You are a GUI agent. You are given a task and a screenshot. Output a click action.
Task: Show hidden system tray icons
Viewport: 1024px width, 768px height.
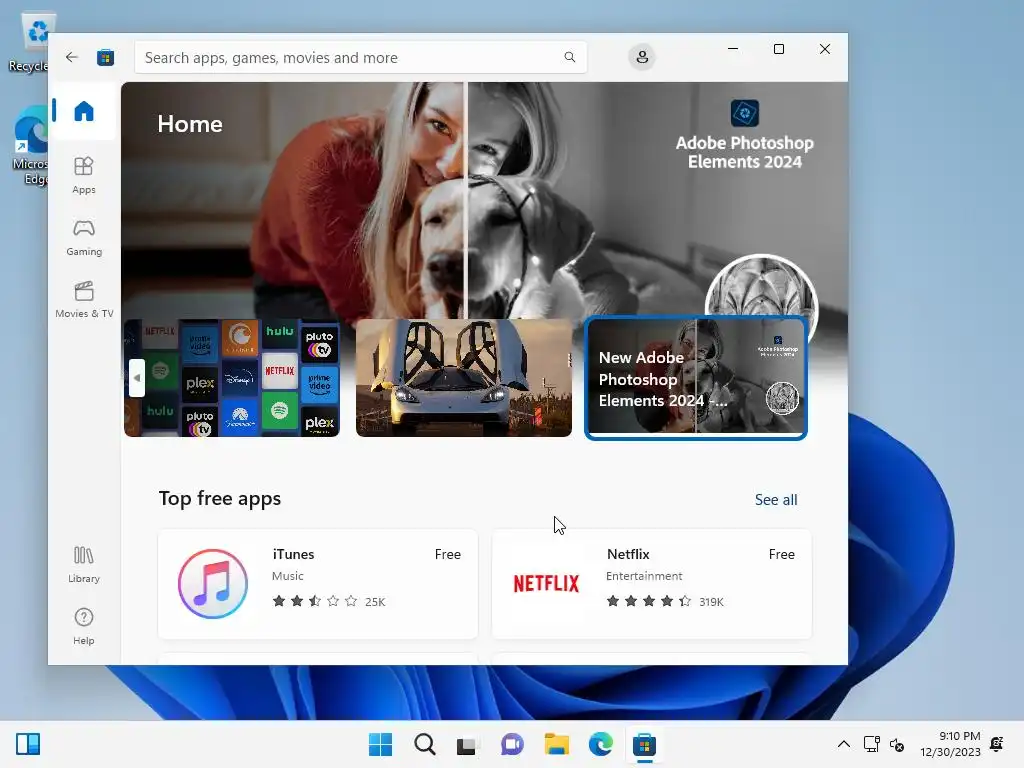click(x=844, y=744)
